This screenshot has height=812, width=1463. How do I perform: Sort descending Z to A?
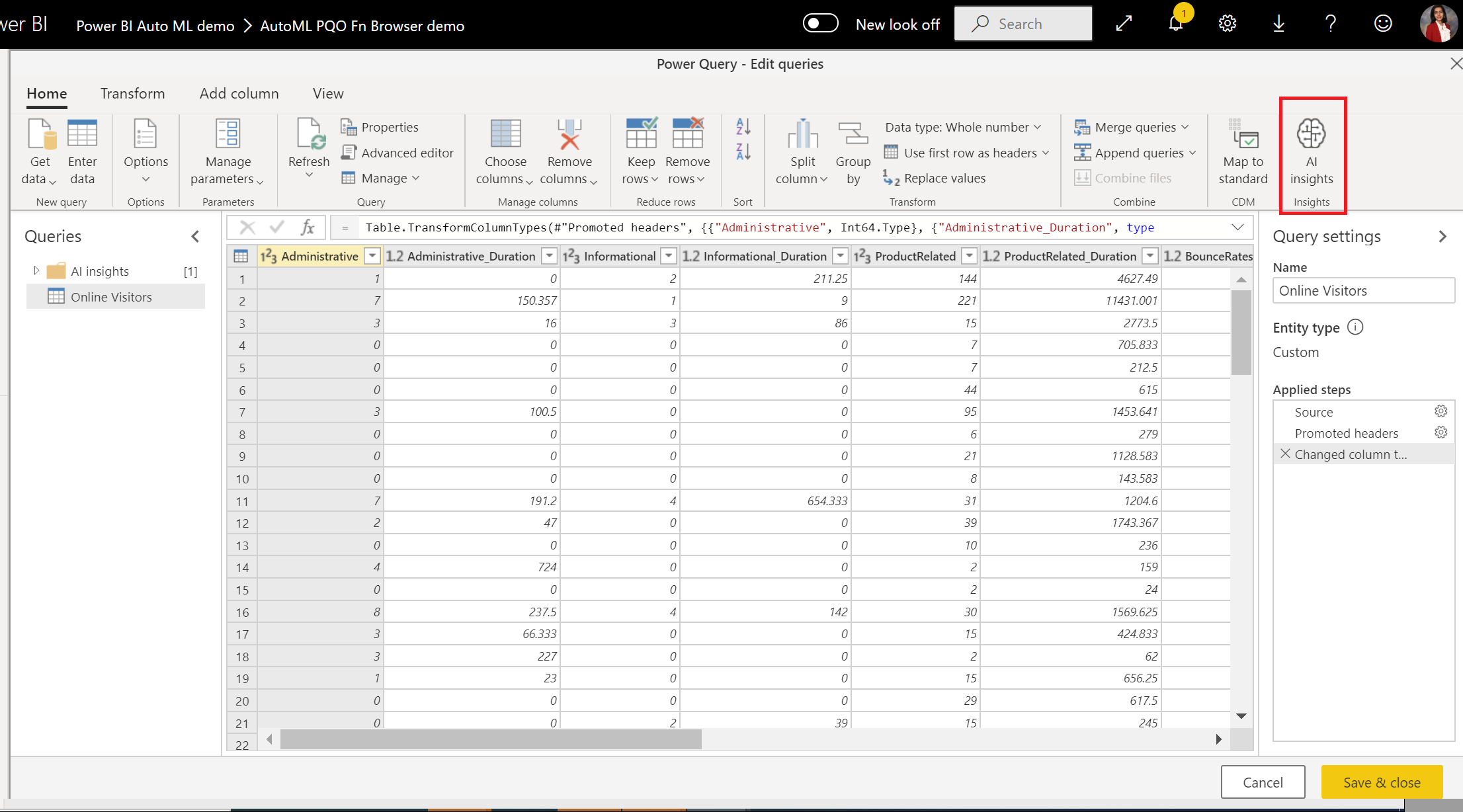[743, 151]
